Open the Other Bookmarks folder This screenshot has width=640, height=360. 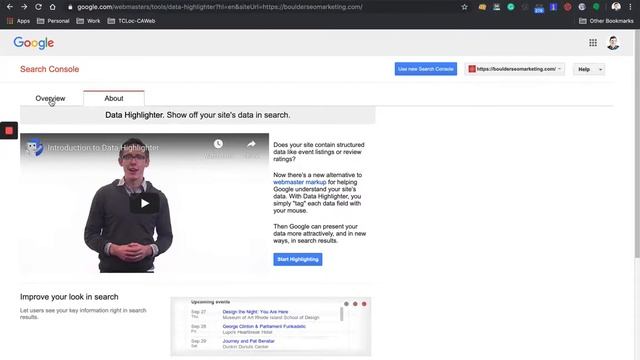coord(606,21)
